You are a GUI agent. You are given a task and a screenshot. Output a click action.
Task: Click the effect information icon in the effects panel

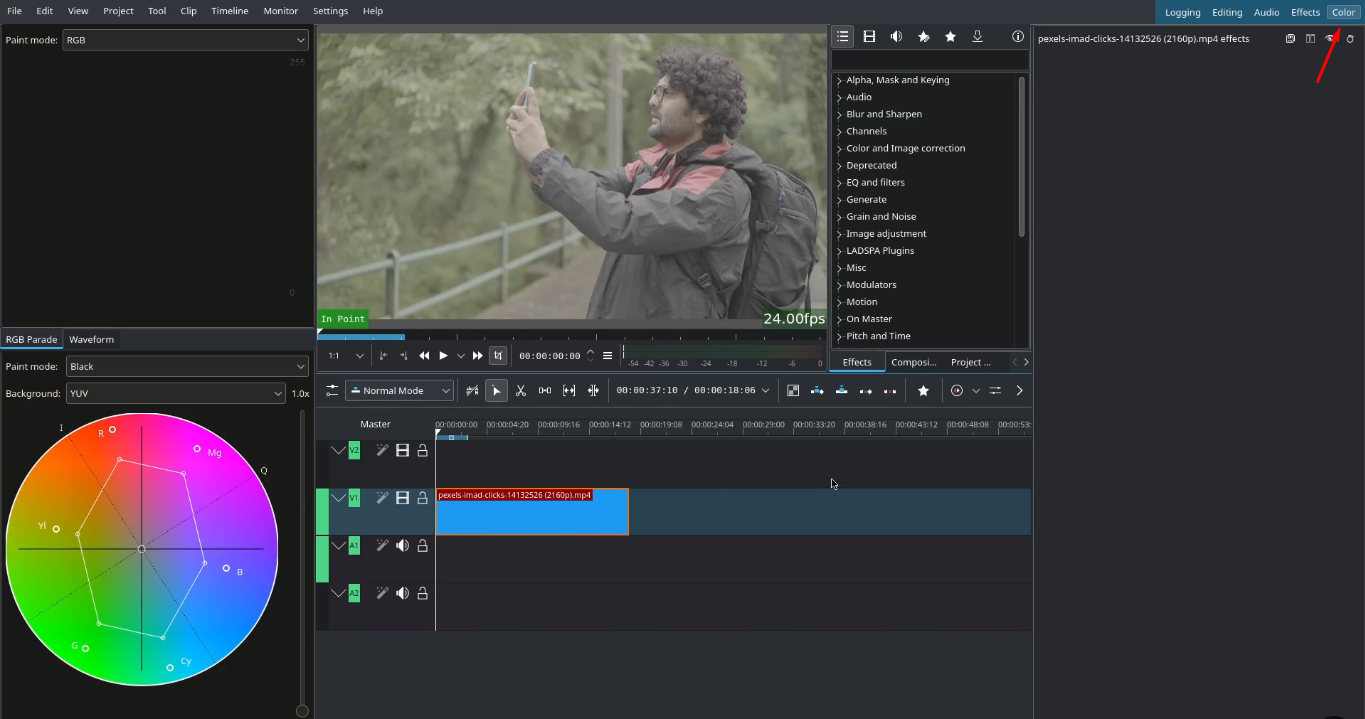[1018, 36]
